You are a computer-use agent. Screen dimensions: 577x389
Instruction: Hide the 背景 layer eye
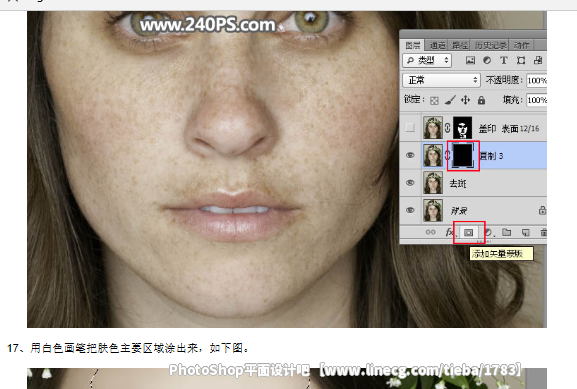point(410,210)
